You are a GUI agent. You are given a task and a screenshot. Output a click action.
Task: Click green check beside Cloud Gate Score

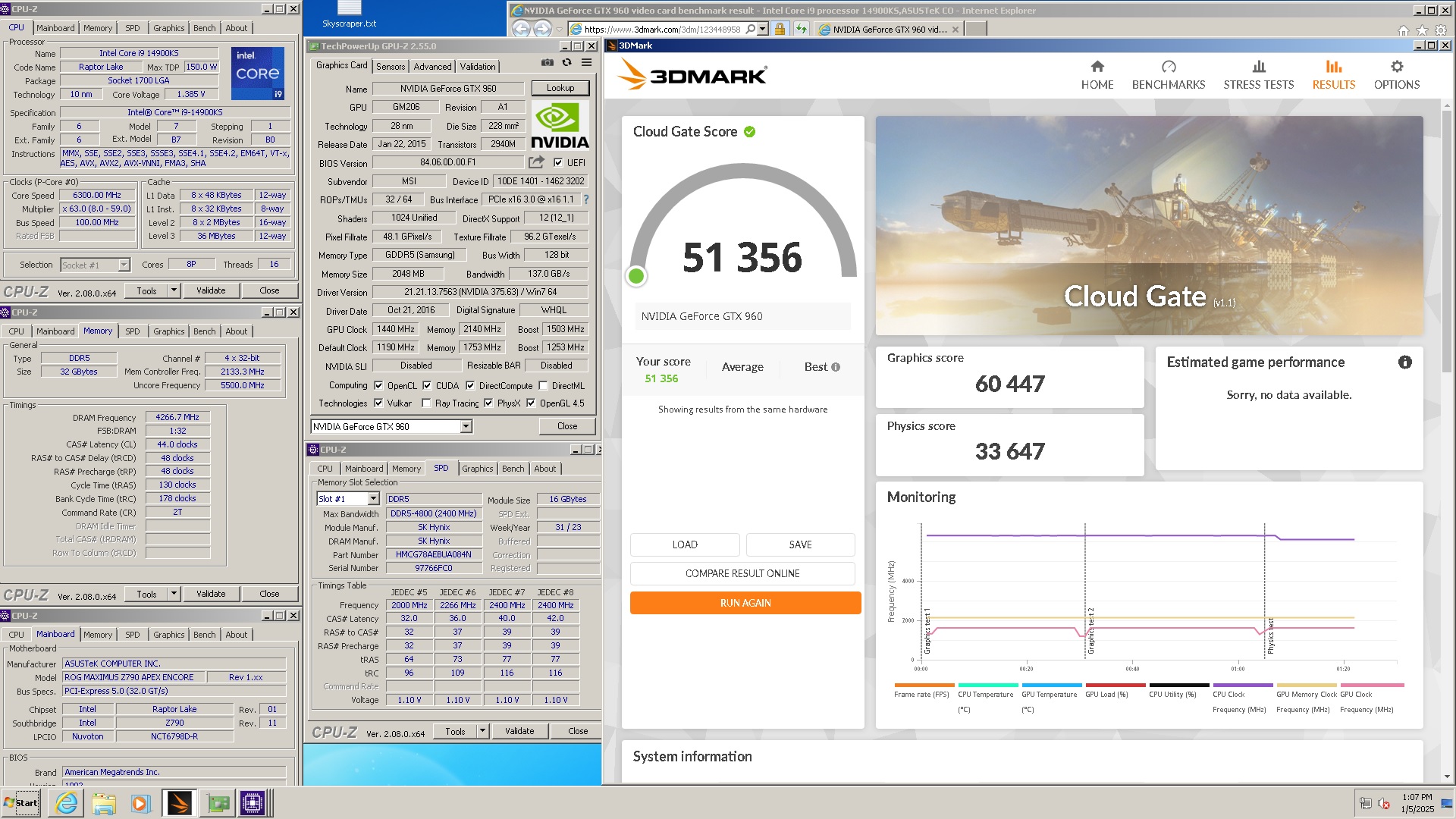749,132
